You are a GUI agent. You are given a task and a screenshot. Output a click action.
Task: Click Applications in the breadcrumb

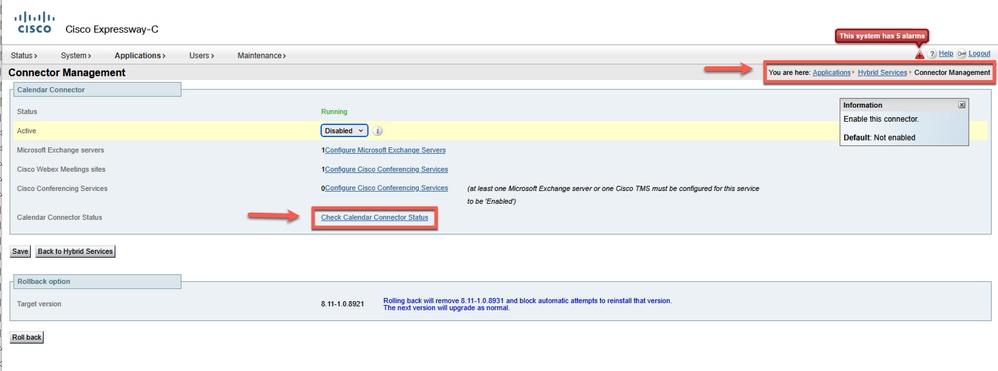831,73
